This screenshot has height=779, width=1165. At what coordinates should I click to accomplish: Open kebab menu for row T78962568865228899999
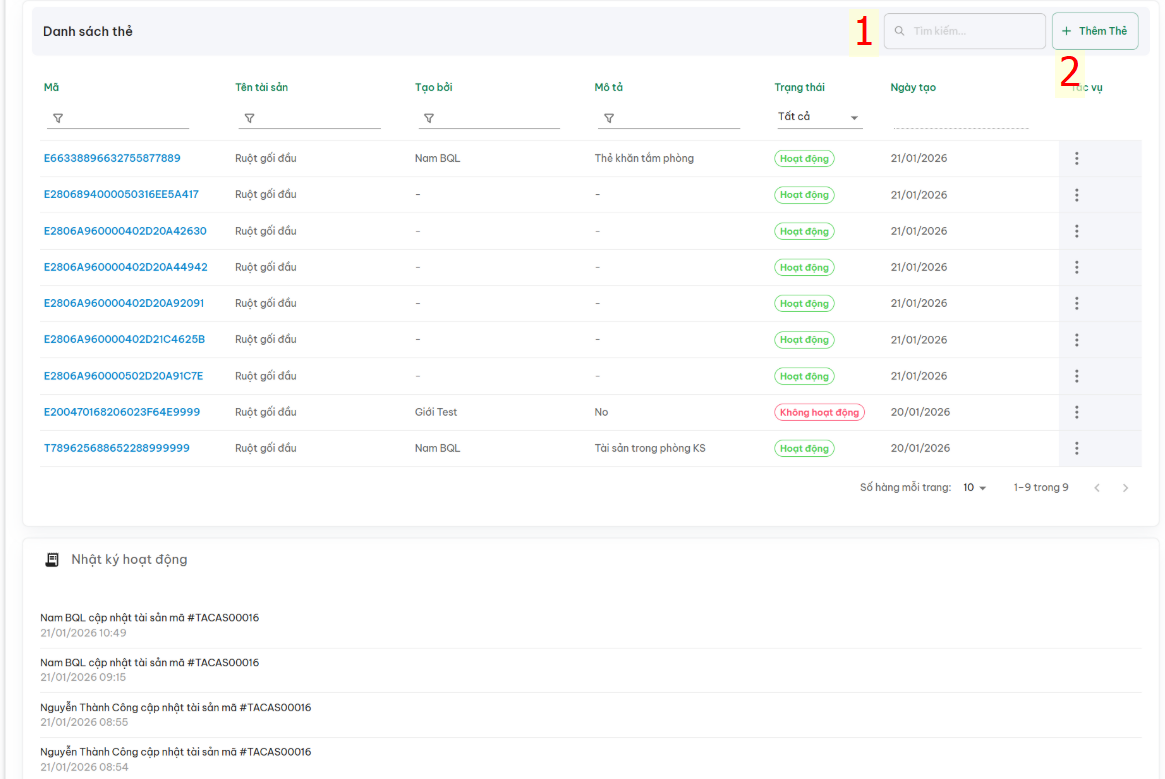pos(1076,448)
